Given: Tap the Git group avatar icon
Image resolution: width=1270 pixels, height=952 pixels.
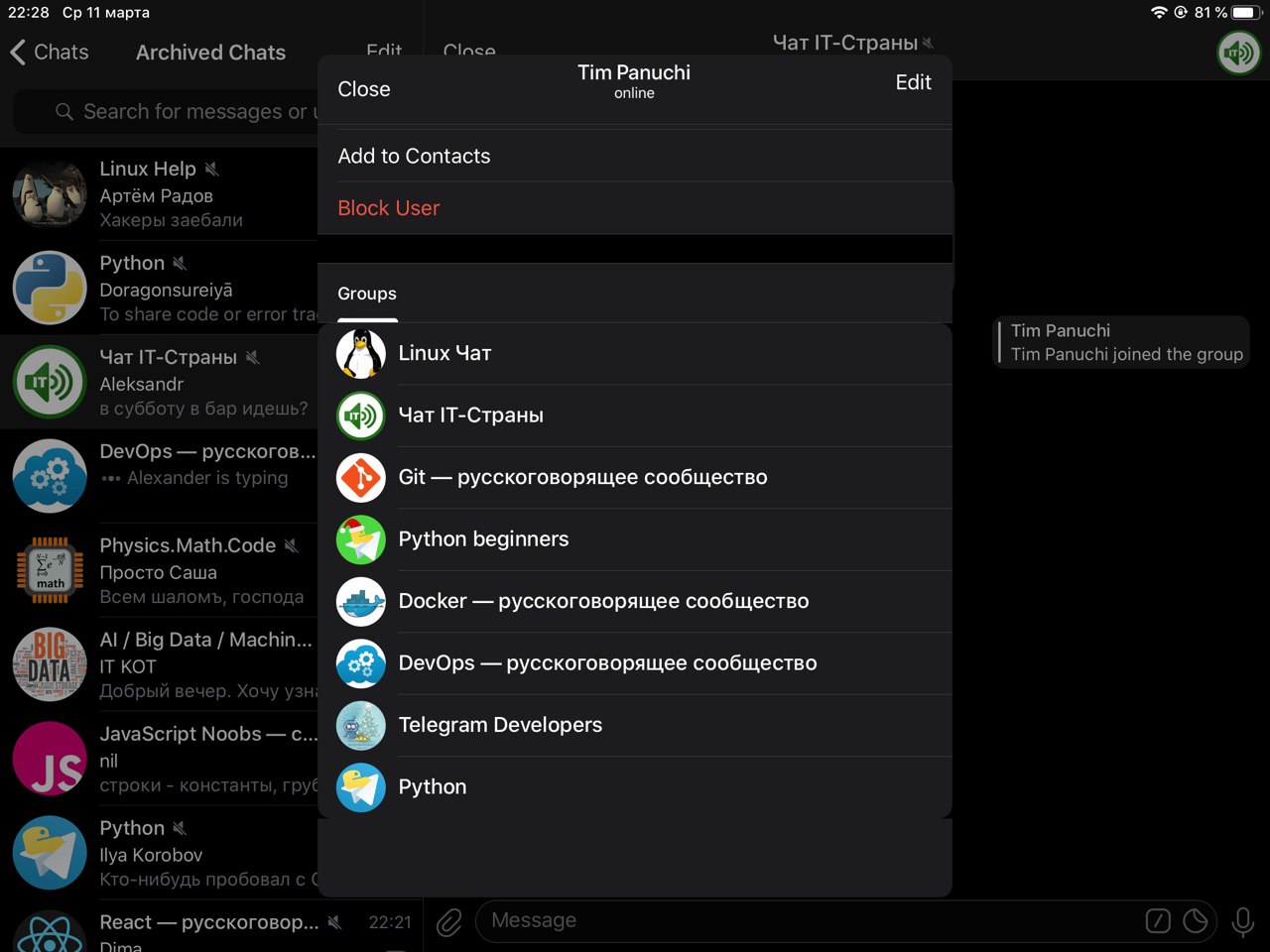Looking at the screenshot, I should (x=361, y=478).
